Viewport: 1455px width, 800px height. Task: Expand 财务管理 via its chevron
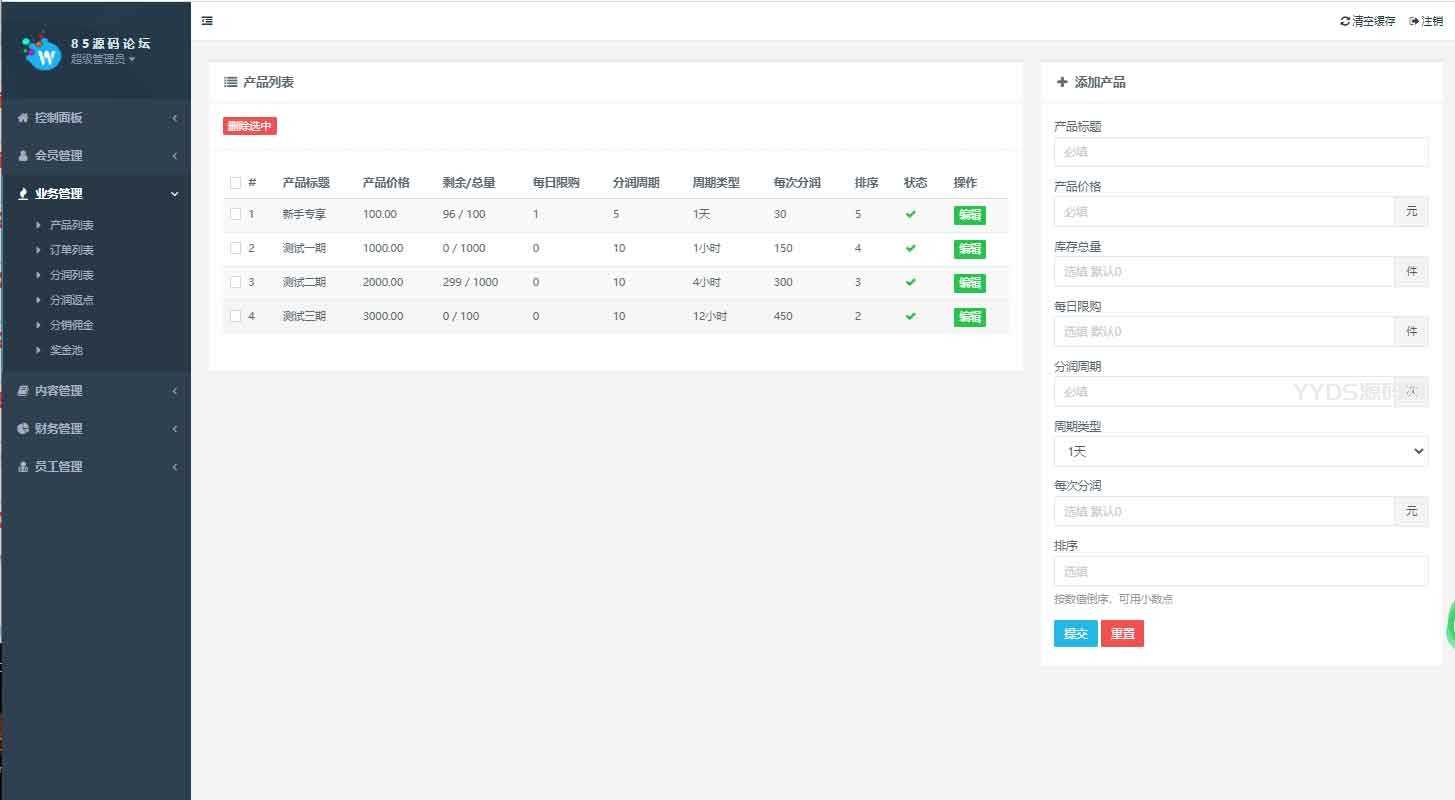175,429
